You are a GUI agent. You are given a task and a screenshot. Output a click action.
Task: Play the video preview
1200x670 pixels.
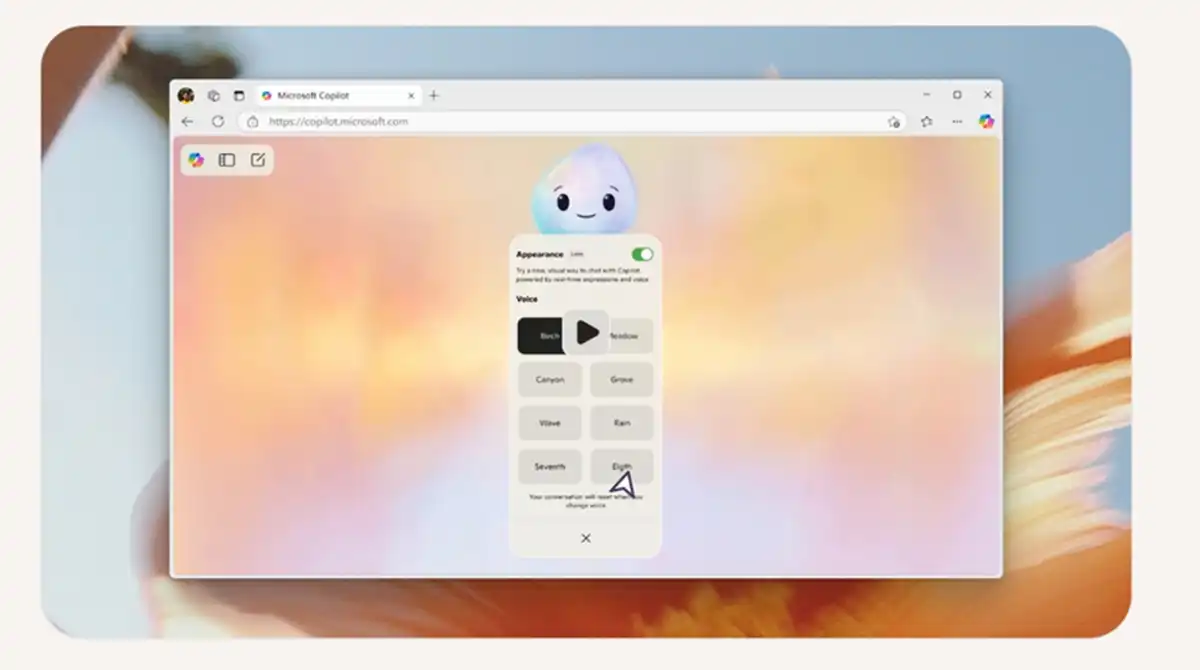586,333
